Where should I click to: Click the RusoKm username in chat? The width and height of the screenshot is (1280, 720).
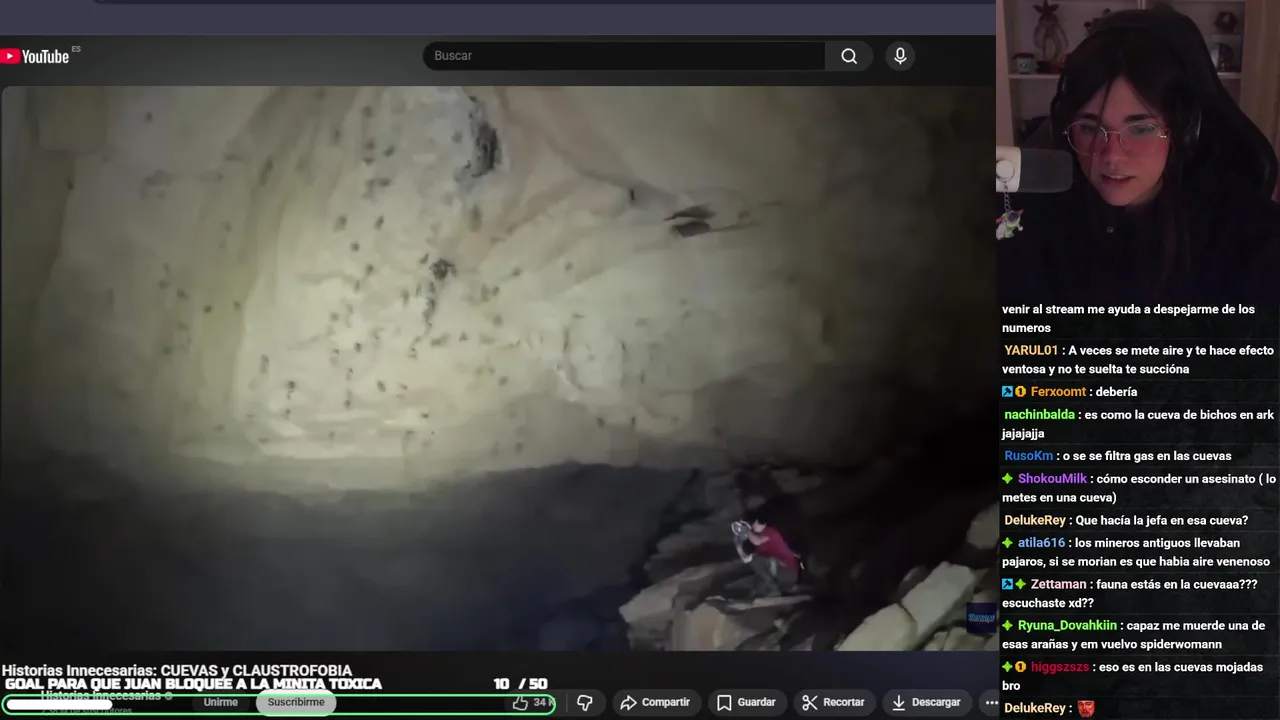pyautogui.click(x=1029, y=456)
